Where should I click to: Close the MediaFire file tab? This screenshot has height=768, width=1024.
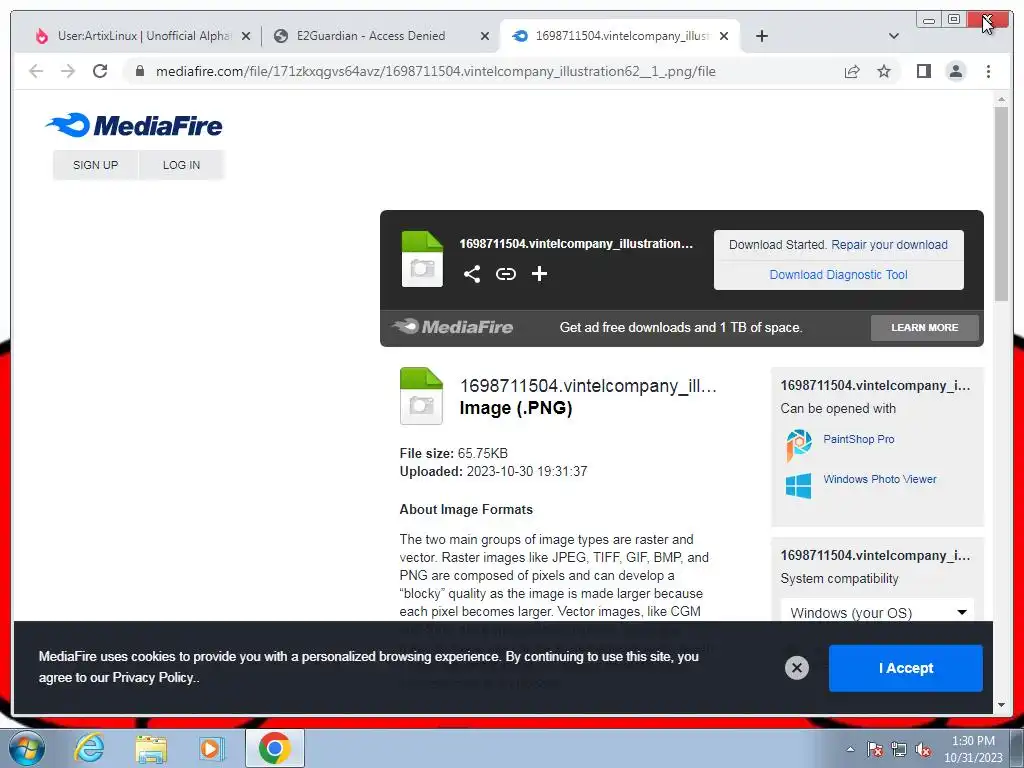[x=724, y=37]
